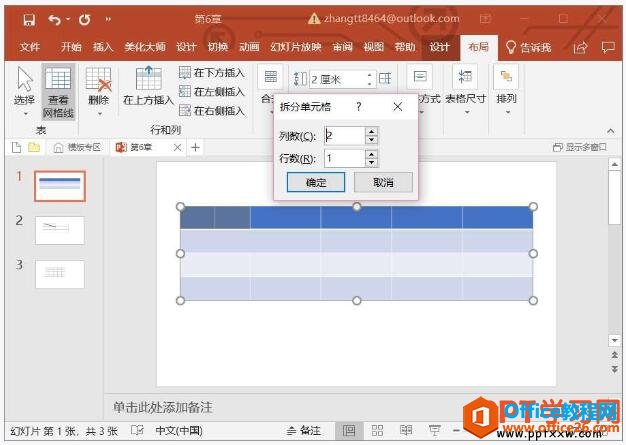Open the comments speech bubble icon
Image resolution: width=626 pixels, height=445 pixels.
tap(608, 47)
